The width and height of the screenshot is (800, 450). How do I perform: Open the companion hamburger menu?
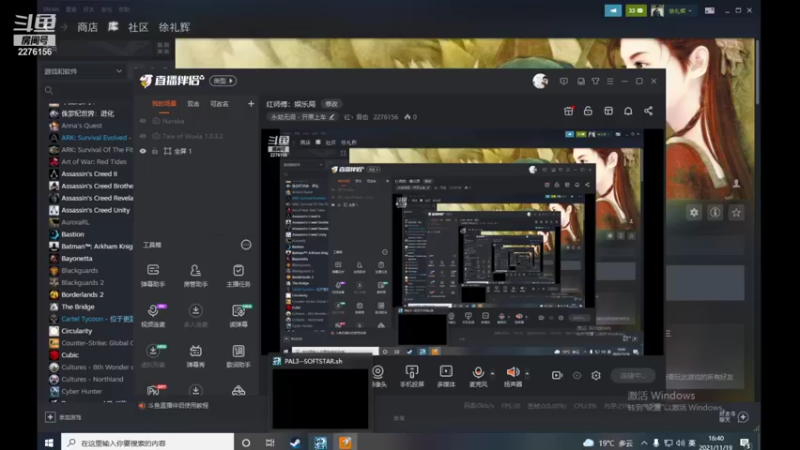(610, 81)
